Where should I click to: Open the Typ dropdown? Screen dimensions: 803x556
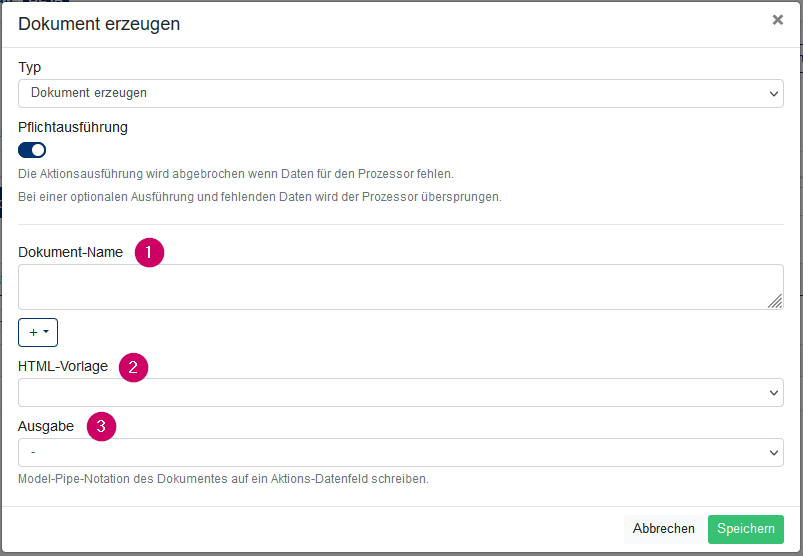[x=400, y=93]
